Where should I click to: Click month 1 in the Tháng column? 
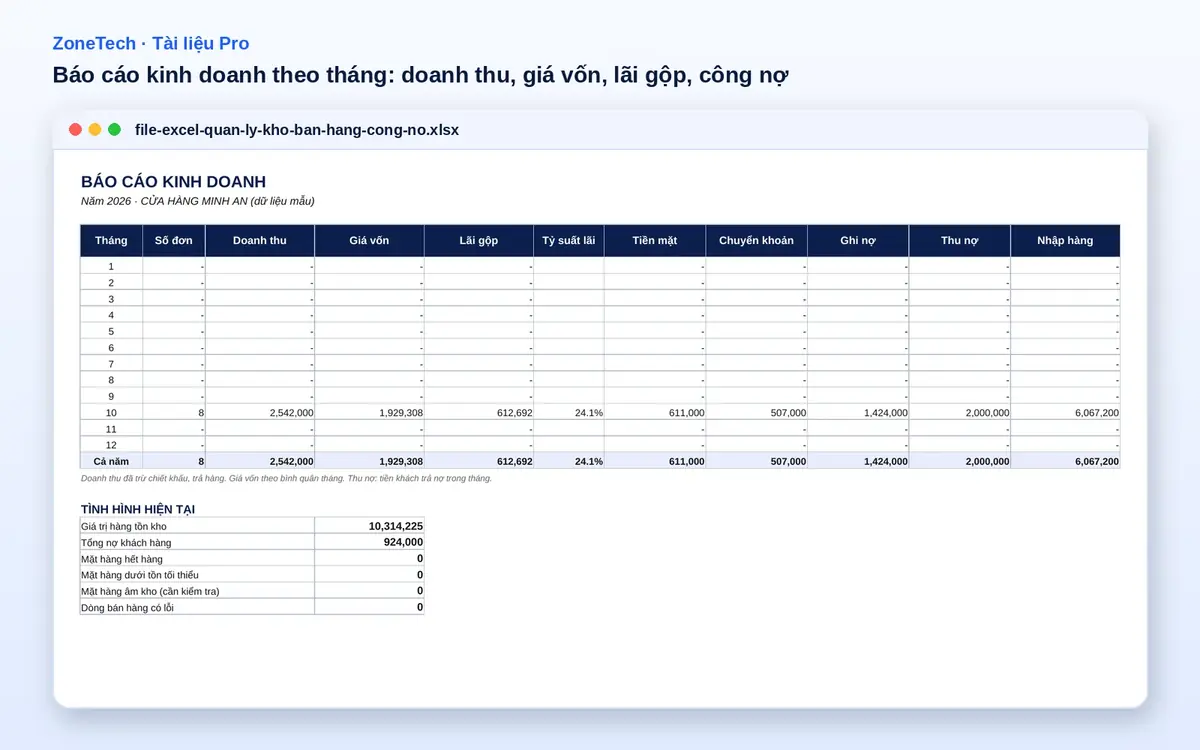[111, 266]
